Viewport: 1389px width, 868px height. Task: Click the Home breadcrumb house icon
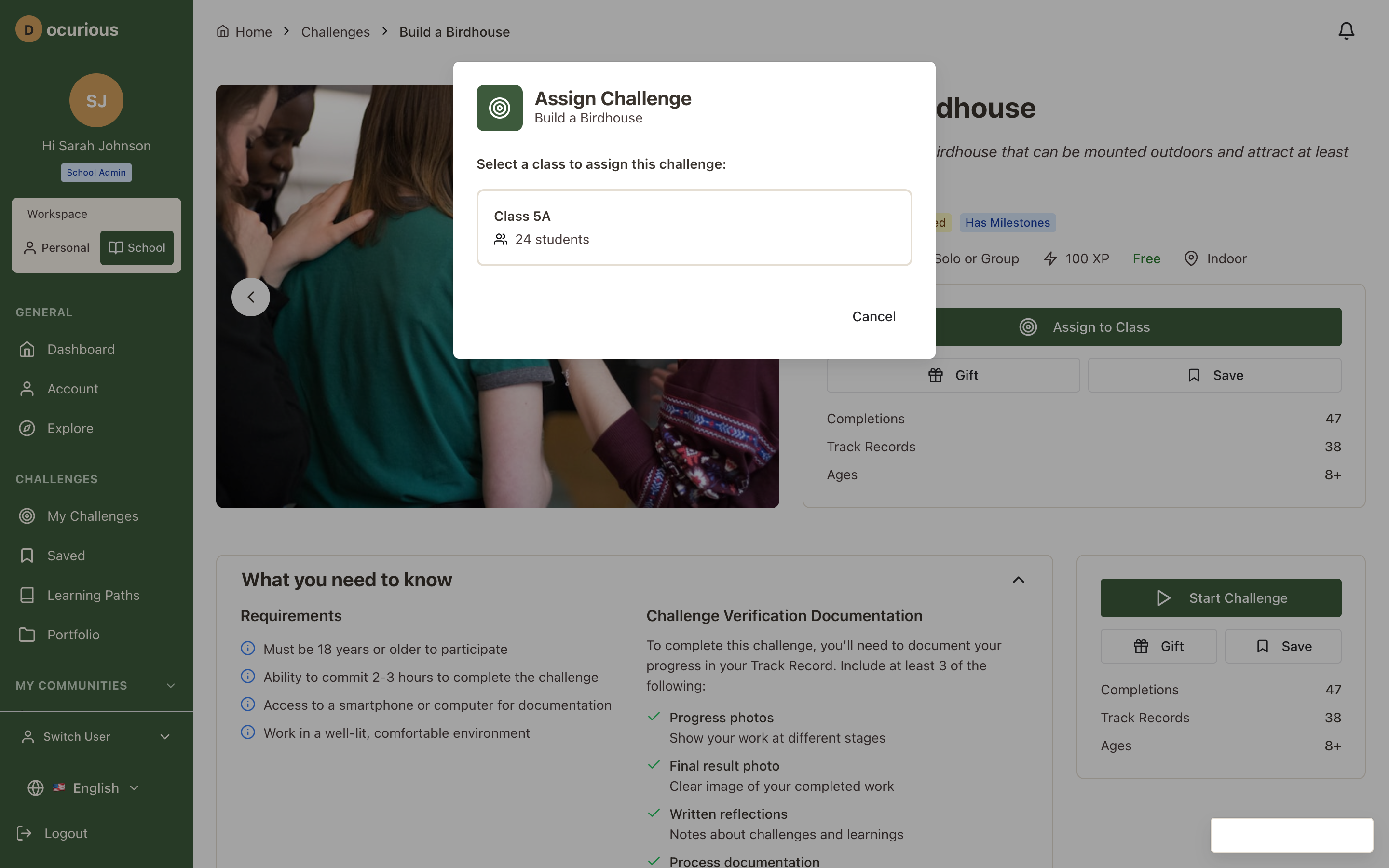(x=223, y=31)
